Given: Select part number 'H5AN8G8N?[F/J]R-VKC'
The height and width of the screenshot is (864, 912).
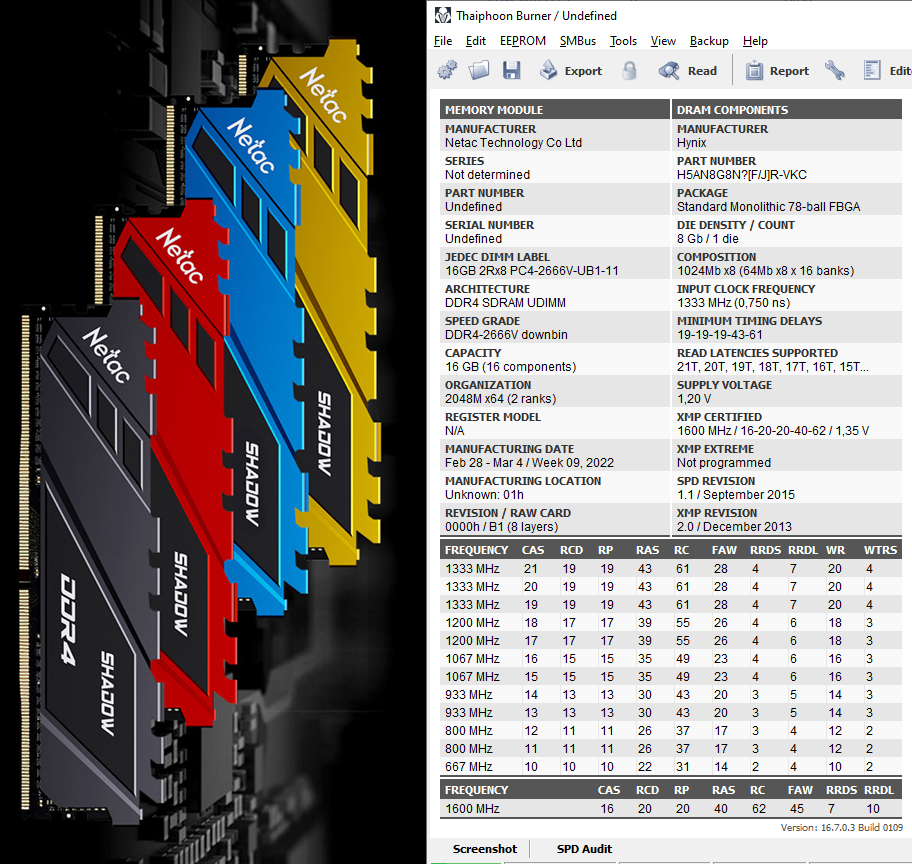Looking at the screenshot, I should [x=742, y=175].
